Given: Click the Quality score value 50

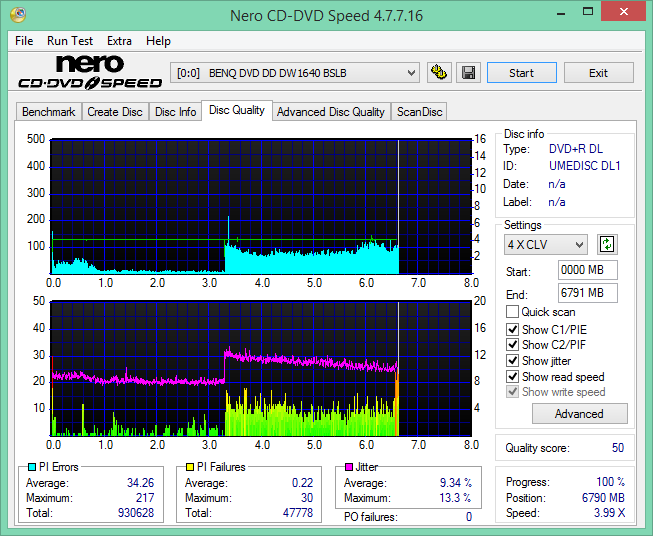Looking at the screenshot, I should (x=618, y=448).
